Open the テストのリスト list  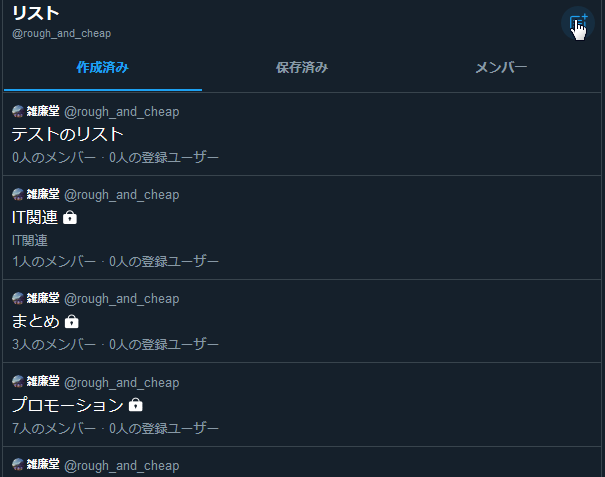[67, 134]
